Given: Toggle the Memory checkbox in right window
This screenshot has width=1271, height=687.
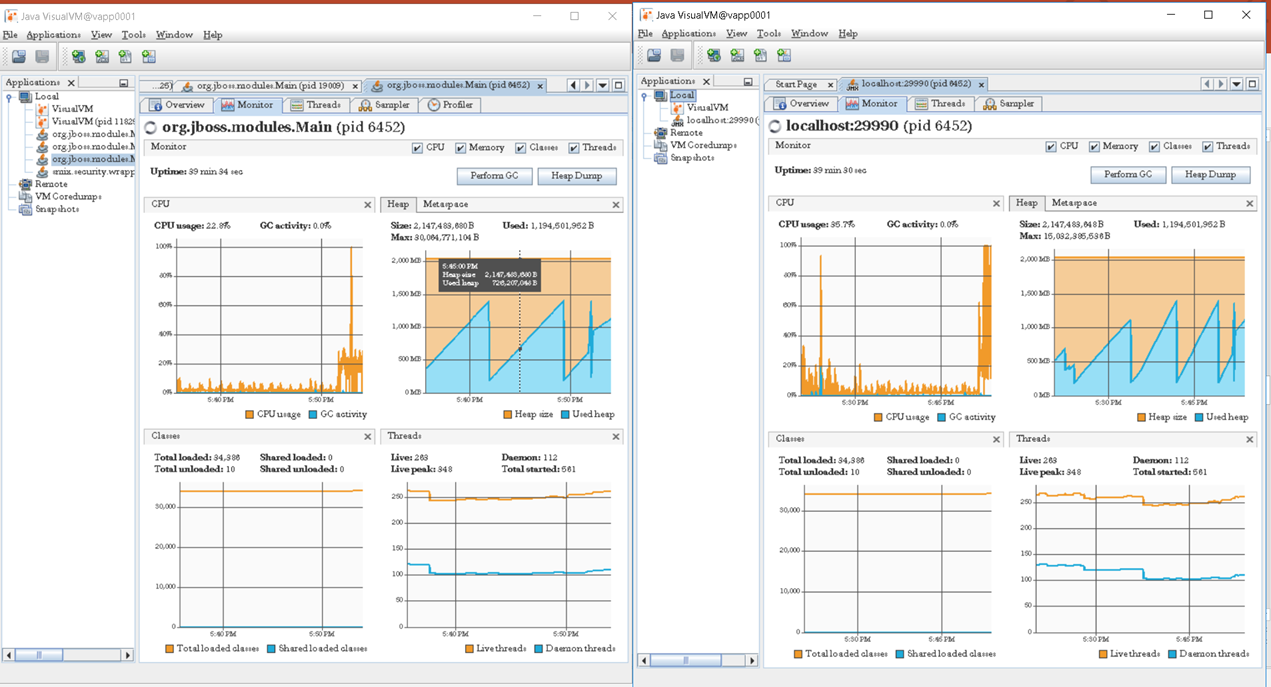Looking at the screenshot, I should [x=1094, y=147].
